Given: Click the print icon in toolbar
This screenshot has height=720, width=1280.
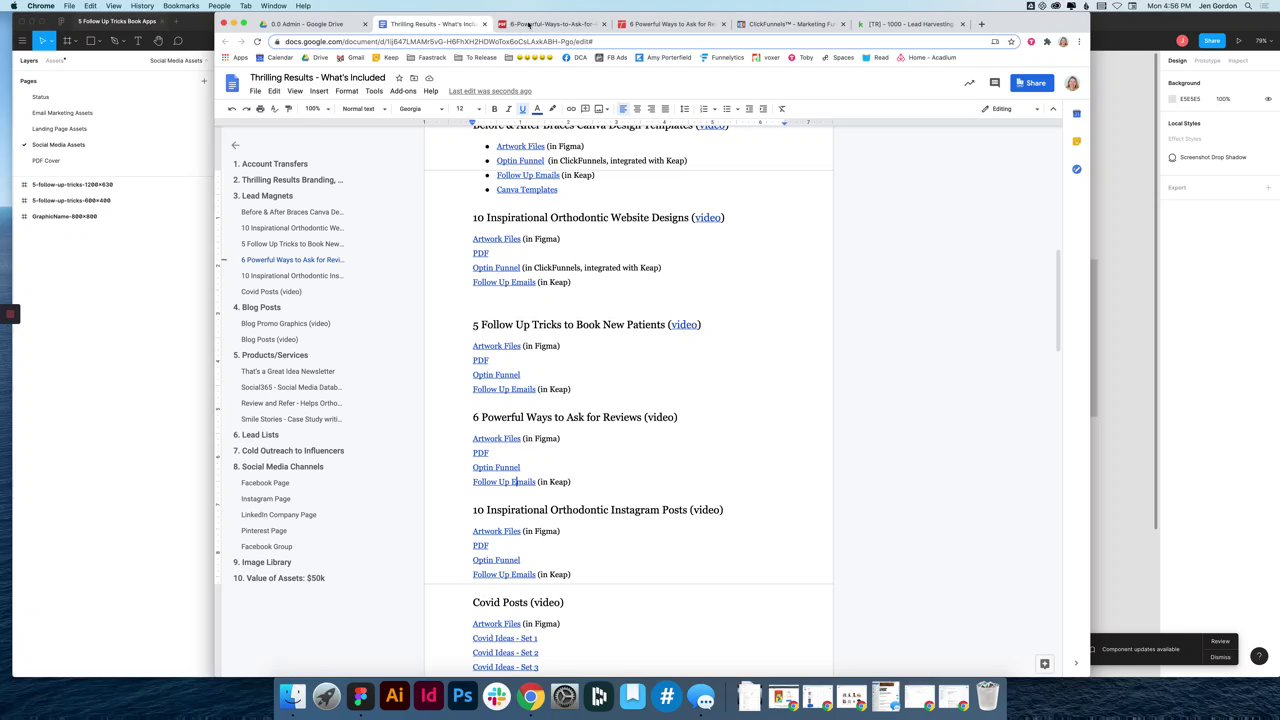Looking at the screenshot, I should coord(260,109).
